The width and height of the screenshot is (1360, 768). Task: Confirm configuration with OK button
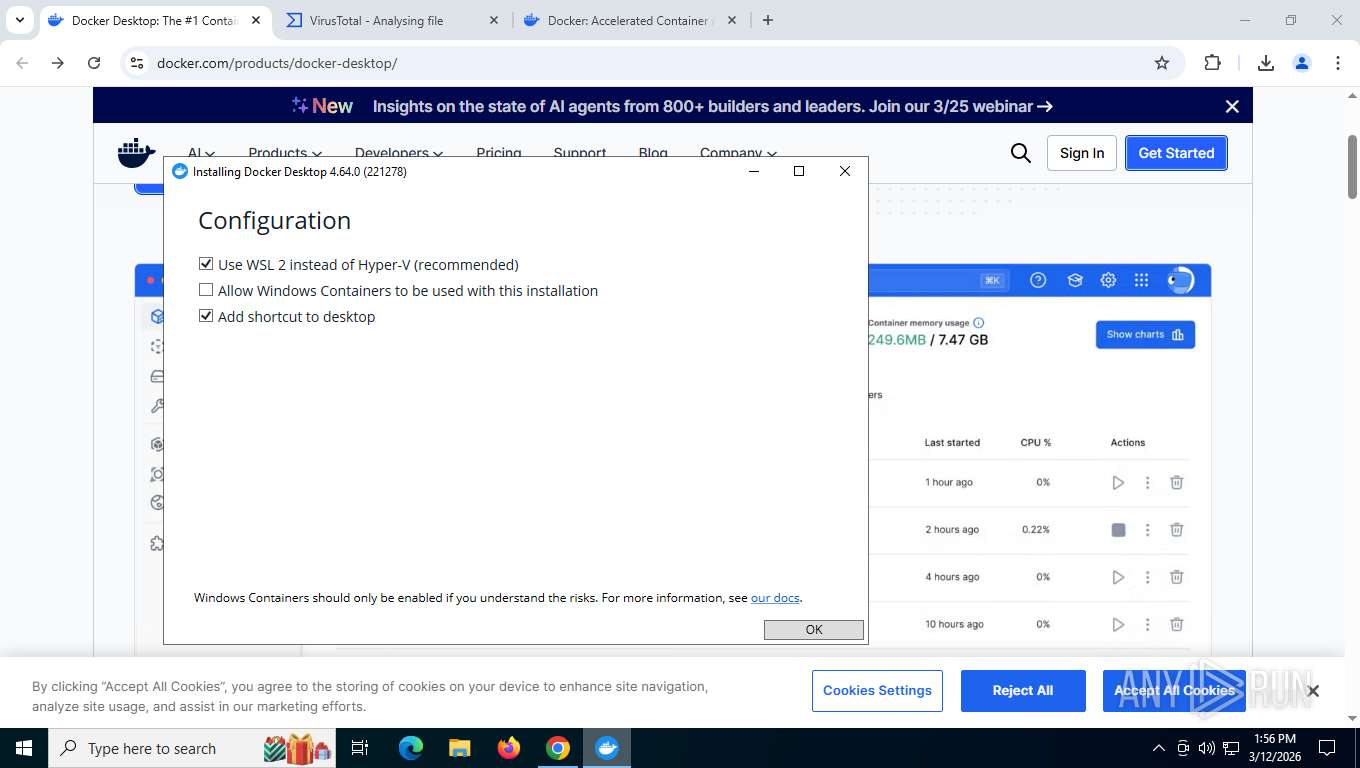click(813, 629)
